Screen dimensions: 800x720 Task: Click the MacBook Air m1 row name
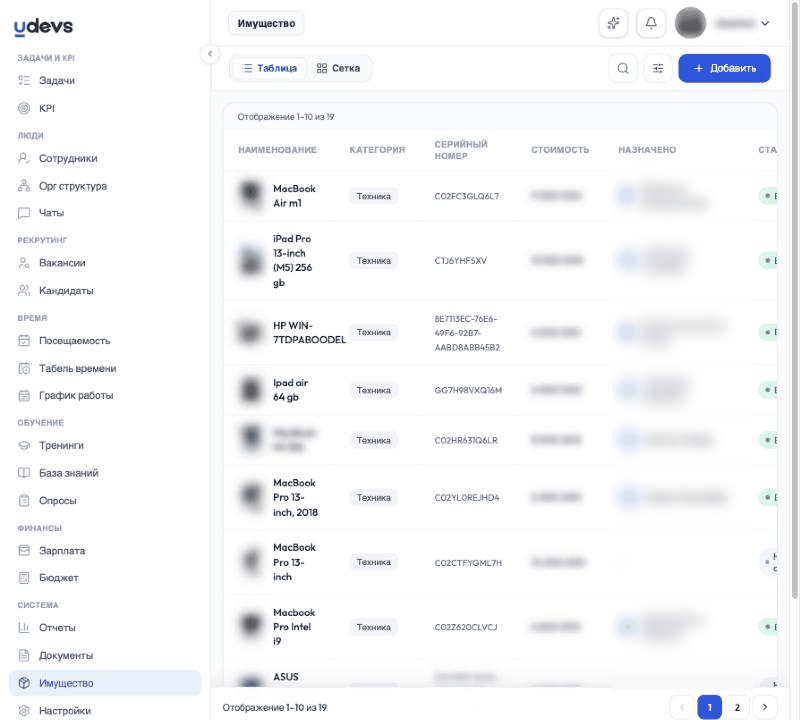click(294, 196)
